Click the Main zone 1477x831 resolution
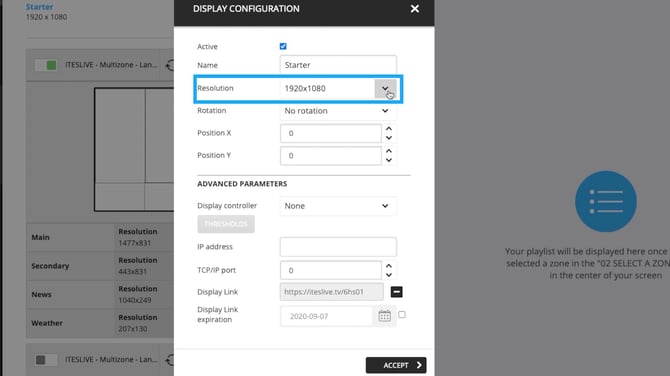 pos(134,243)
